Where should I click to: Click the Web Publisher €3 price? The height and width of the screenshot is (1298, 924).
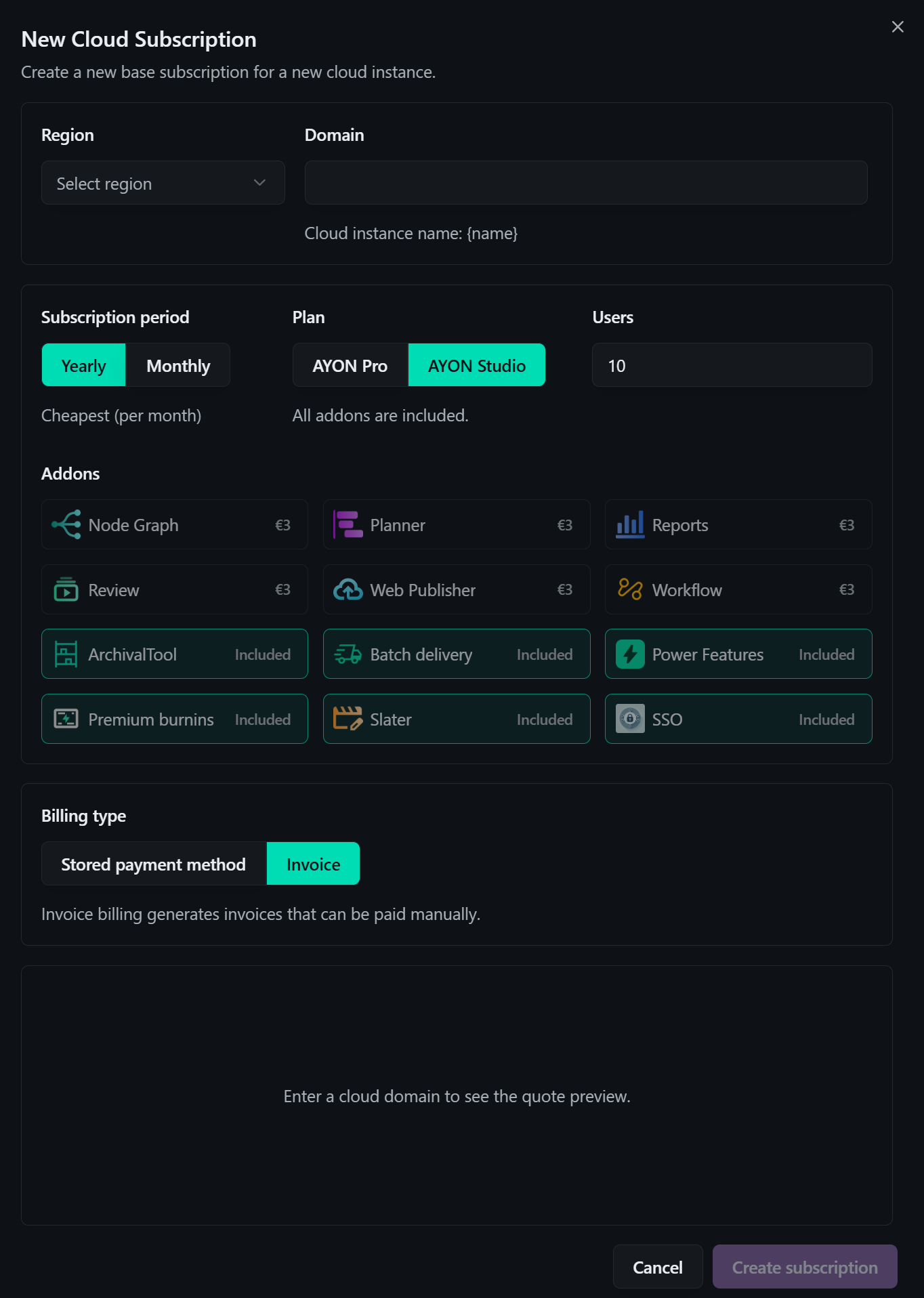tap(565, 590)
